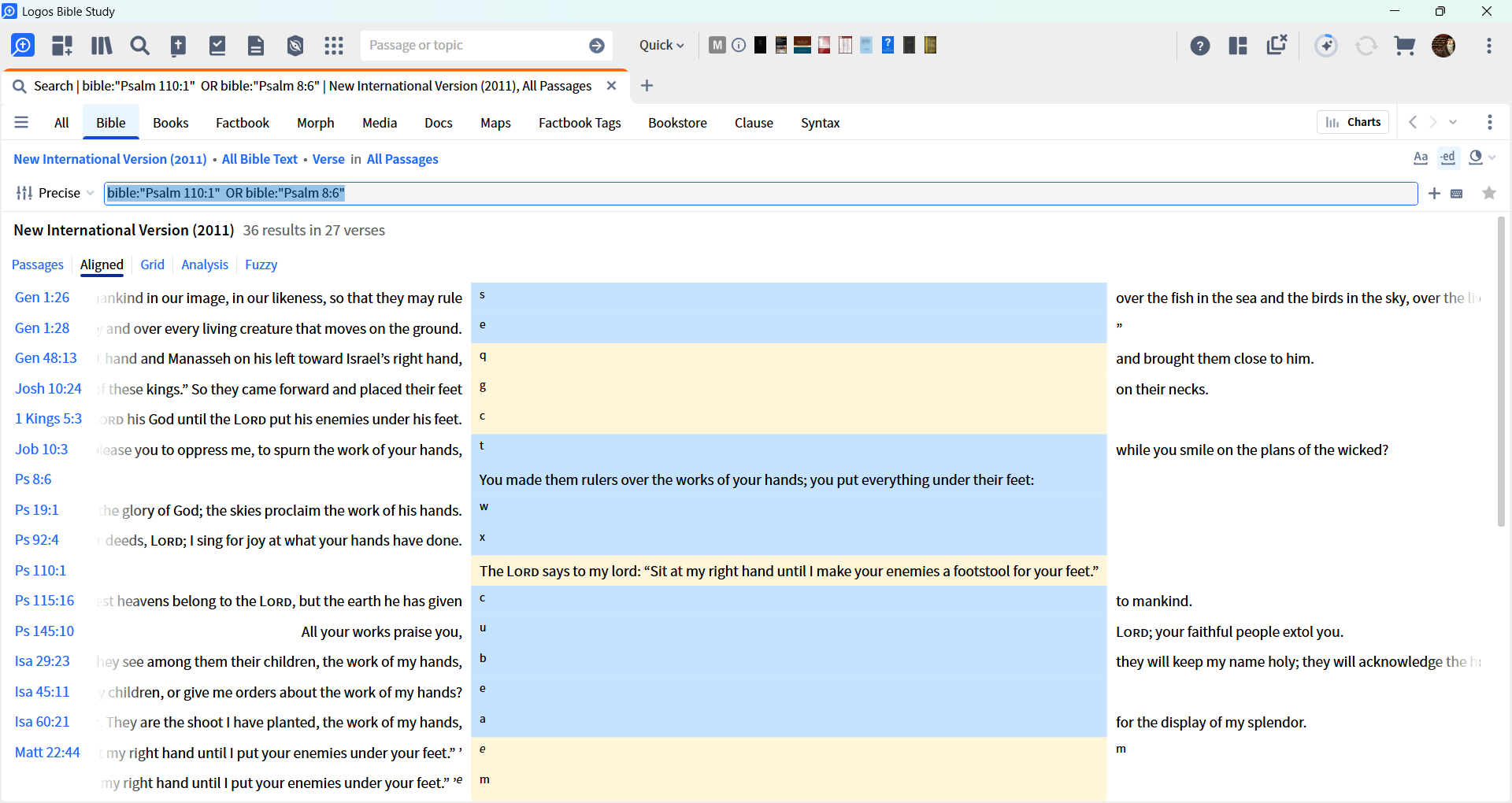
Task: Open the black book shortcut after the info icon
Action: (x=760, y=45)
